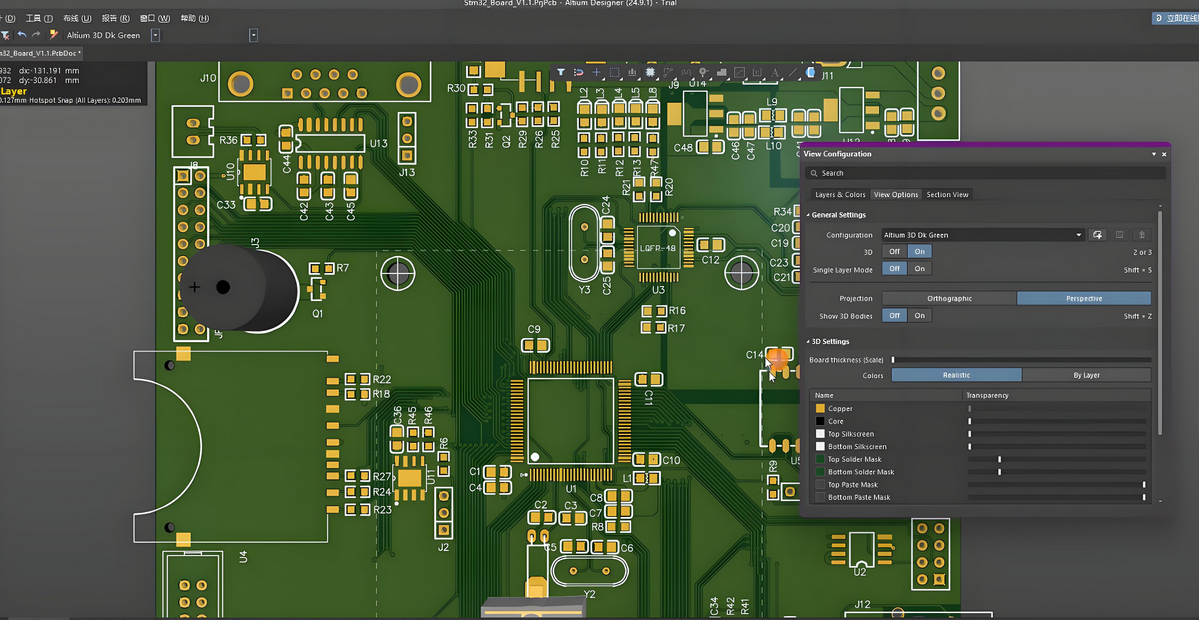Switch to the Section View tab
The height and width of the screenshot is (620, 1199).
tap(947, 195)
